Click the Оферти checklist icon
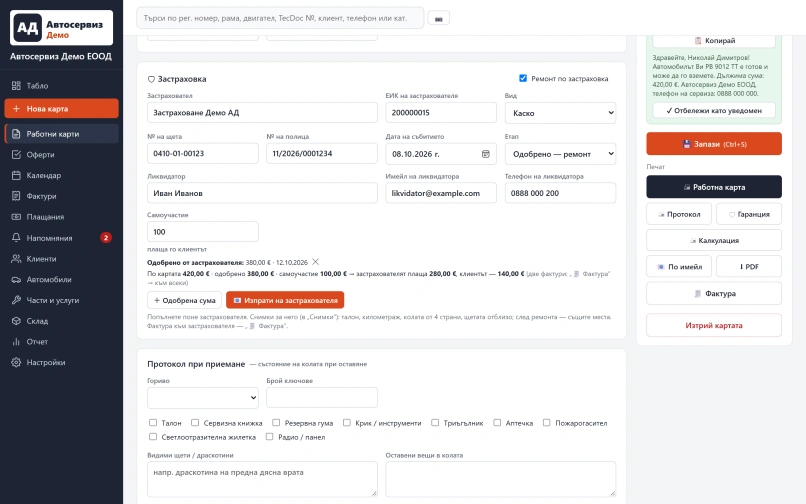This screenshot has width=806, height=504. coord(16,154)
